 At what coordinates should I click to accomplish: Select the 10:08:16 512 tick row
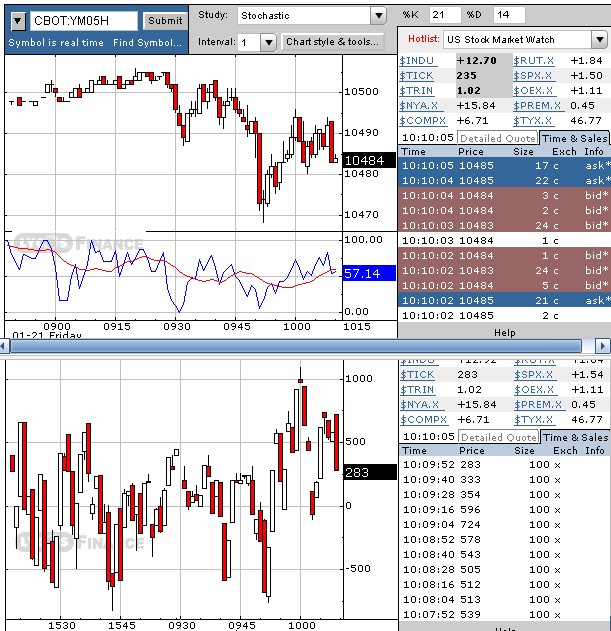(x=504, y=584)
